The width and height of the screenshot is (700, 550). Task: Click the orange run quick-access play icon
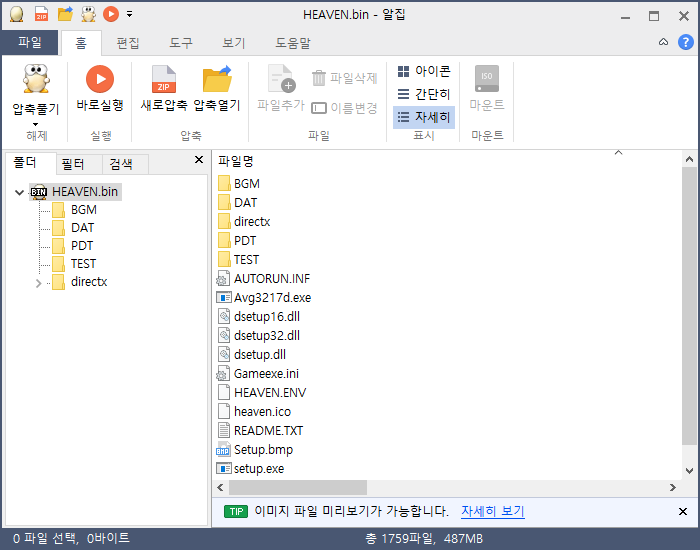pos(111,14)
